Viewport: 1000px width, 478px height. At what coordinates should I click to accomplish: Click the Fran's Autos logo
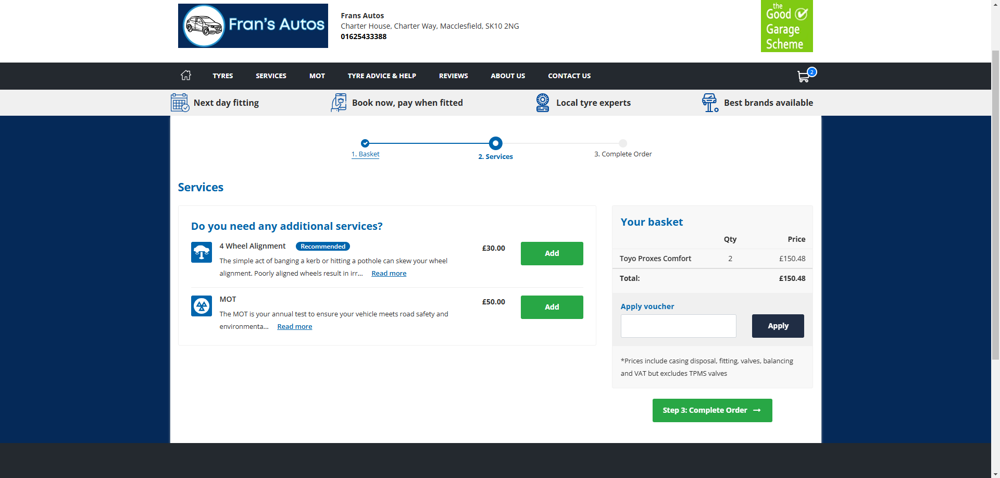pos(253,26)
